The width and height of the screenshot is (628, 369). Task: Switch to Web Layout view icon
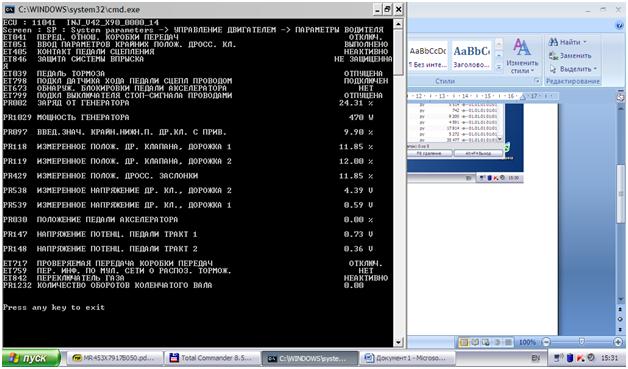coord(486,342)
